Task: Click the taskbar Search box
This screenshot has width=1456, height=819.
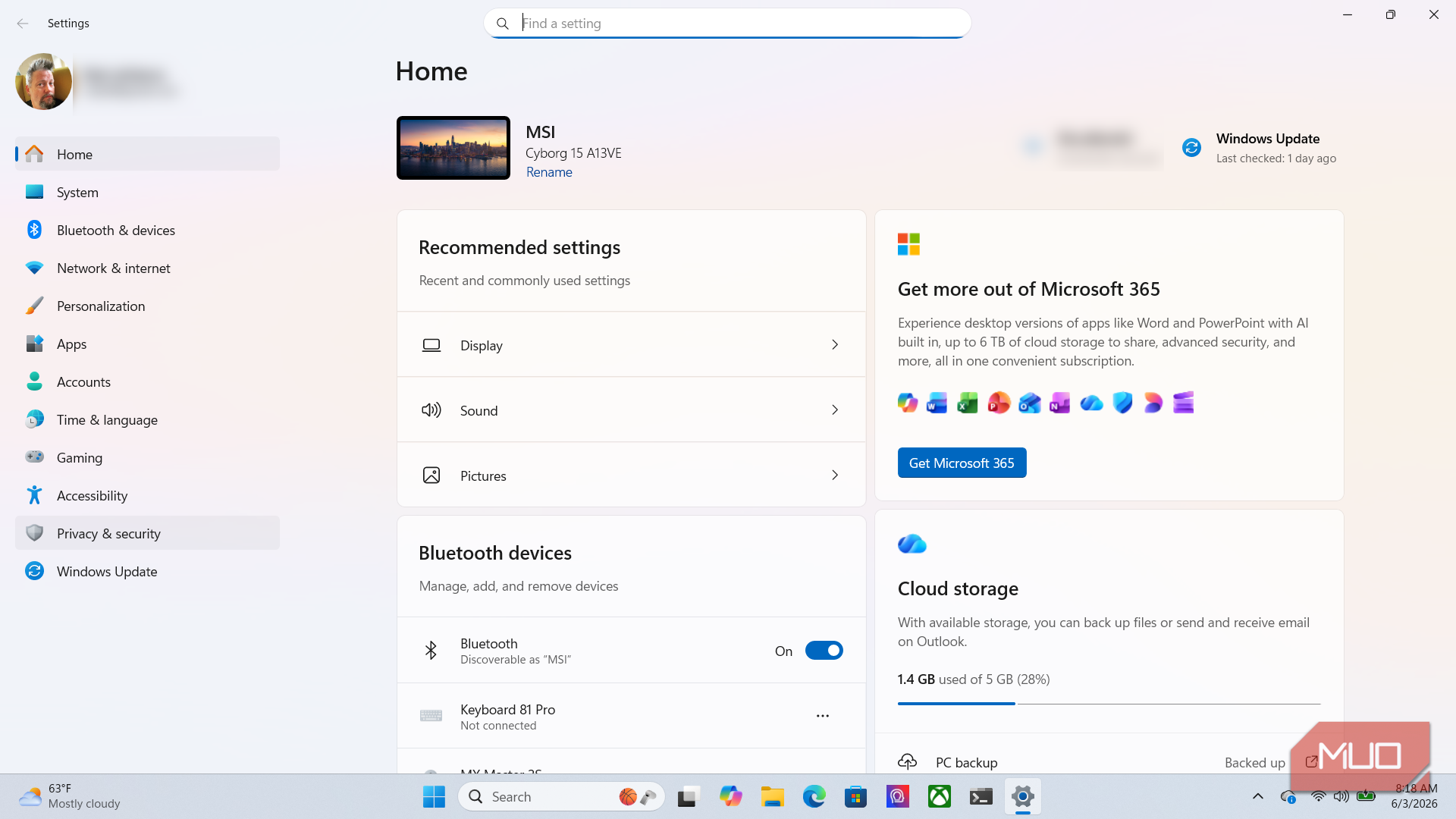Action: [x=561, y=796]
